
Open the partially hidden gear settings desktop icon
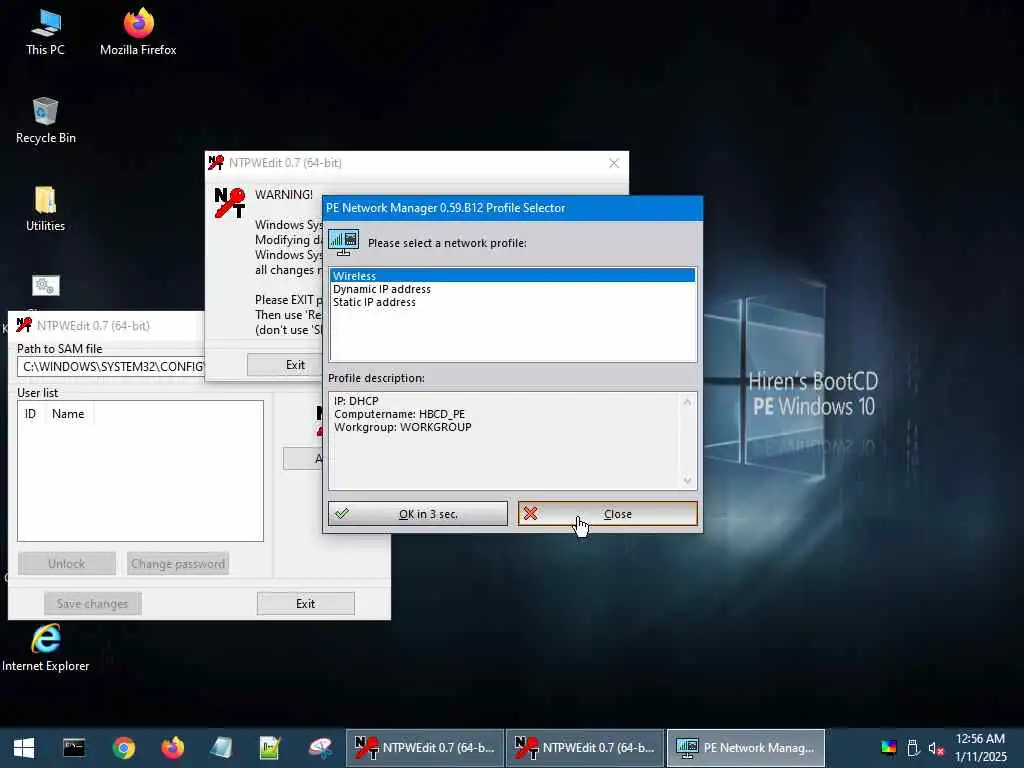(45, 286)
